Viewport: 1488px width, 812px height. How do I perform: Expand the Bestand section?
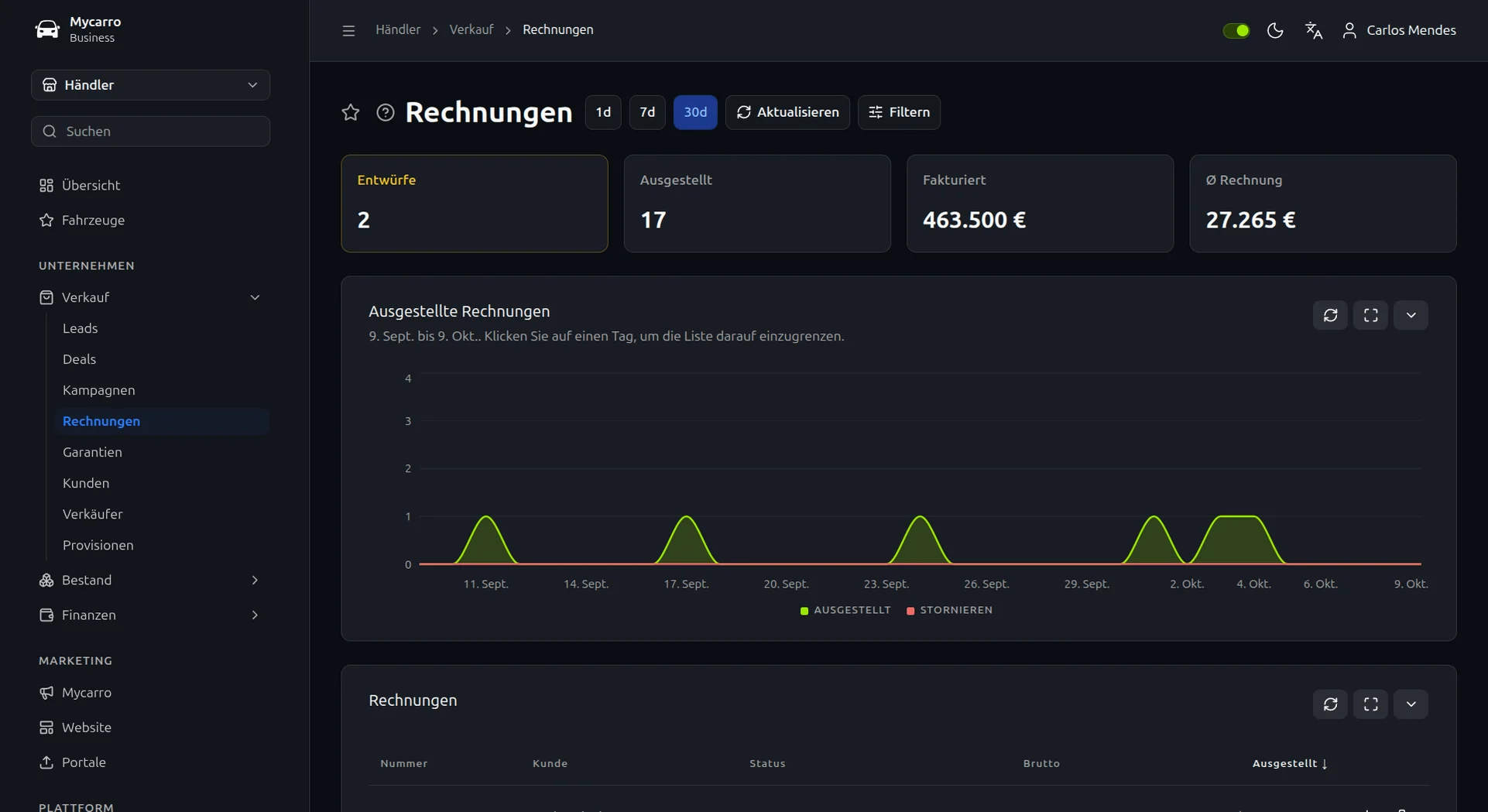[150, 580]
